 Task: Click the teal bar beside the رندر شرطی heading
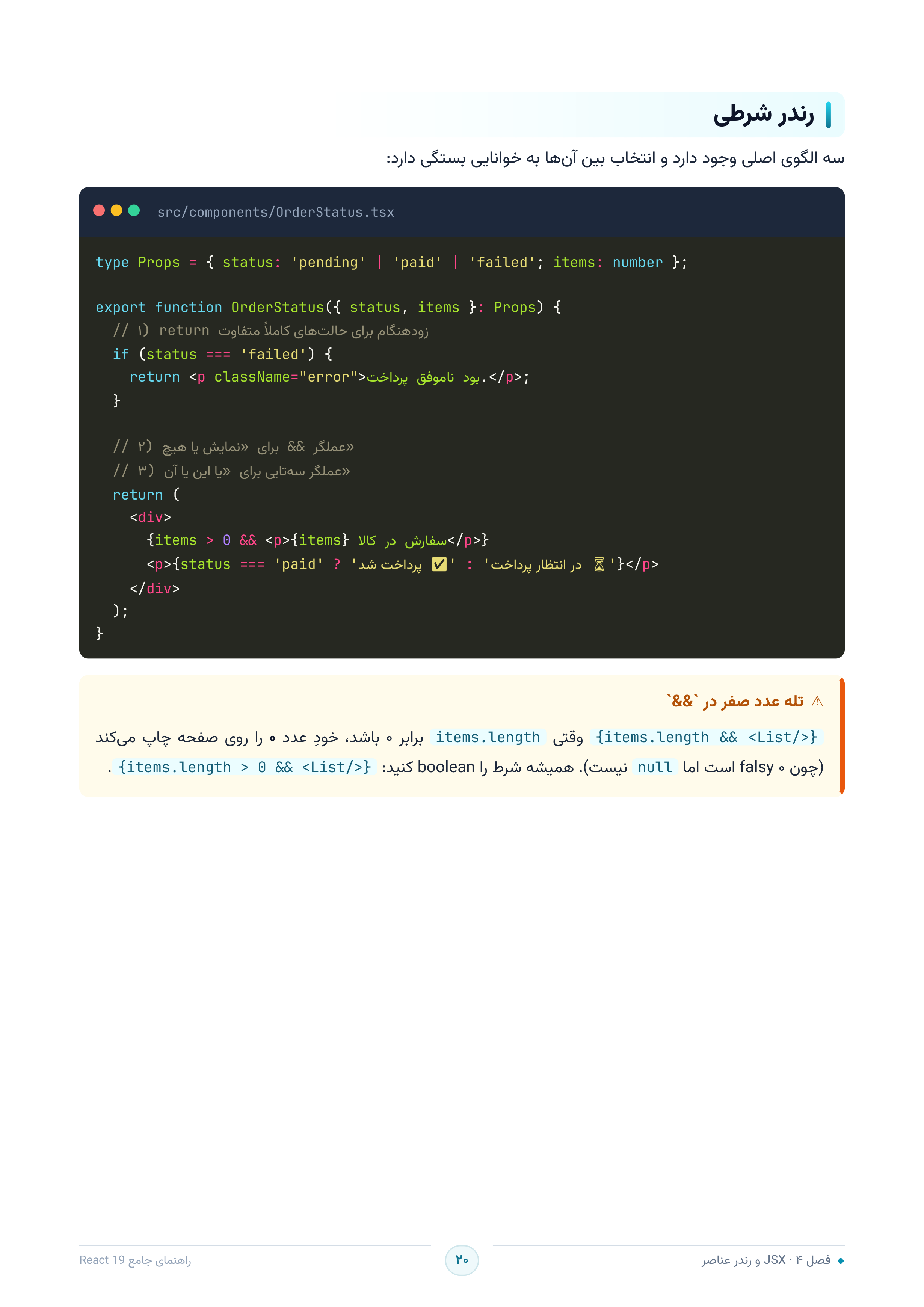(828, 115)
